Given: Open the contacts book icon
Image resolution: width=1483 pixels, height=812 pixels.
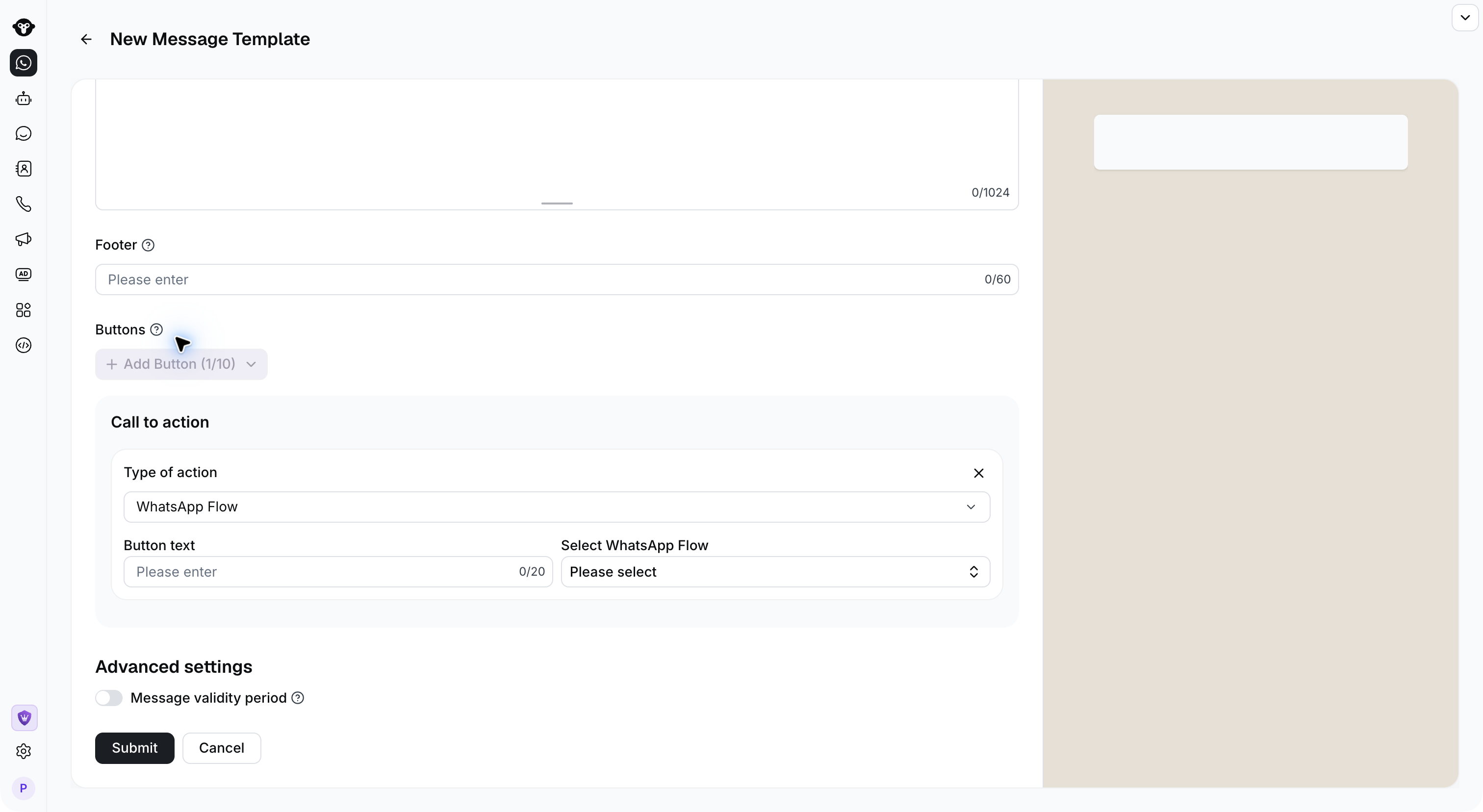Looking at the screenshot, I should pyautogui.click(x=24, y=169).
